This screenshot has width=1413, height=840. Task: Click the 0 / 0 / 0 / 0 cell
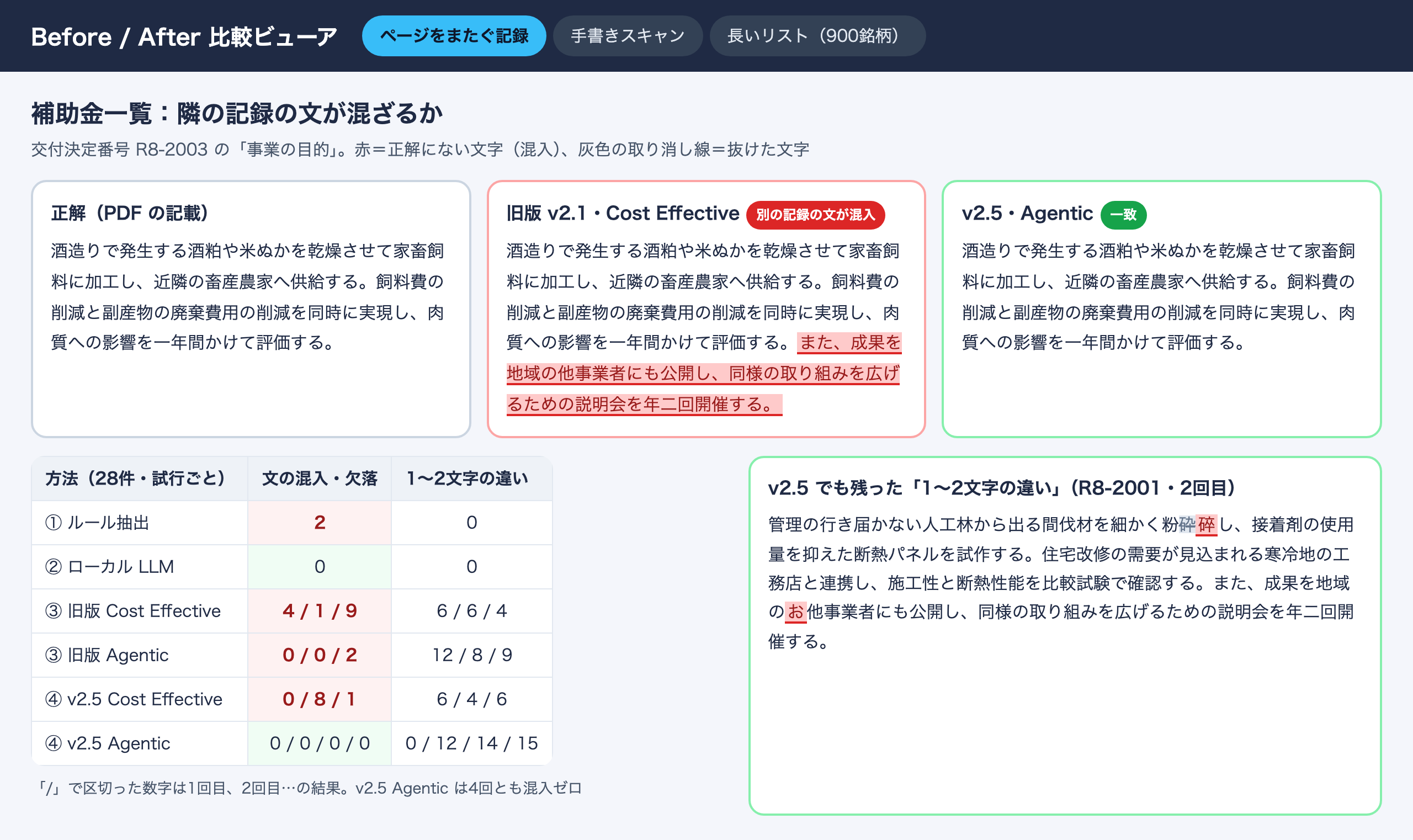pos(319,743)
